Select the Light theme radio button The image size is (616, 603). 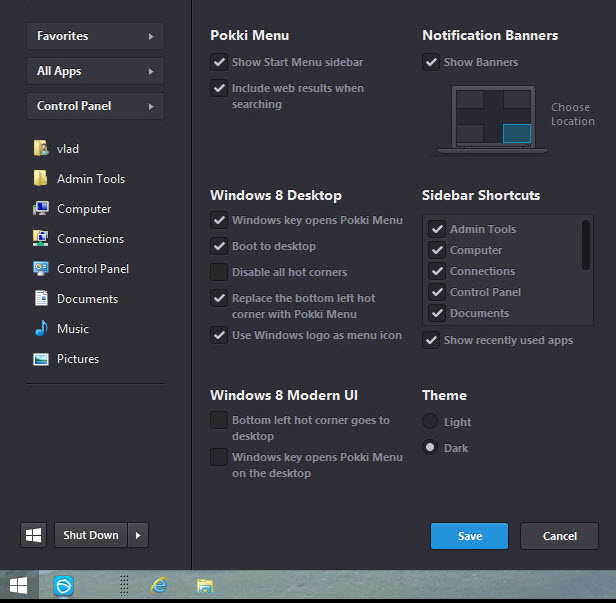pos(430,421)
